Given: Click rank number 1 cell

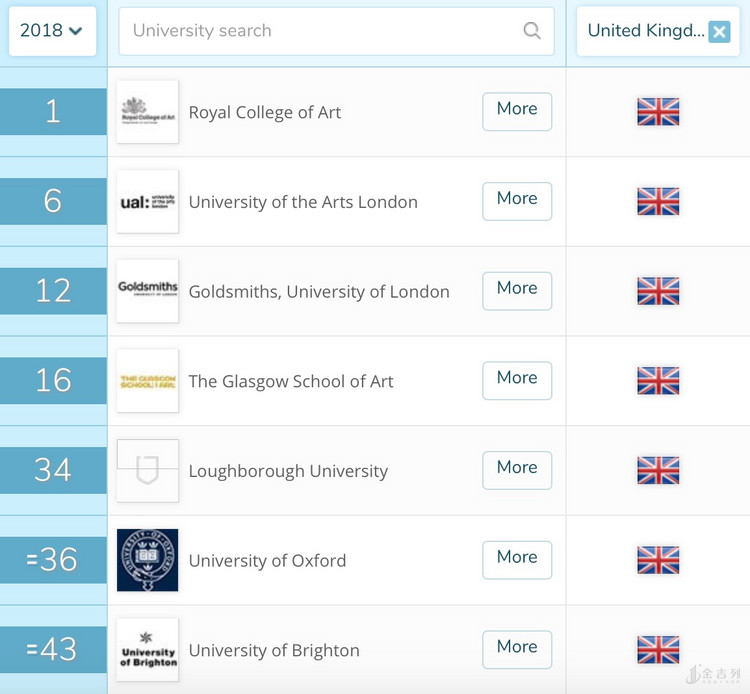Looking at the screenshot, I should (53, 111).
